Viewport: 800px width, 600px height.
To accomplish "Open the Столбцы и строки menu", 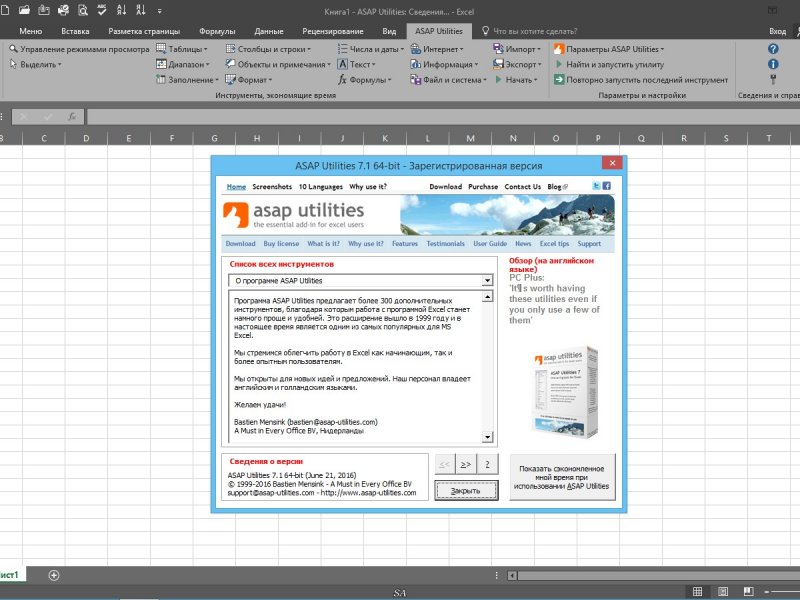I will (x=268, y=49).
